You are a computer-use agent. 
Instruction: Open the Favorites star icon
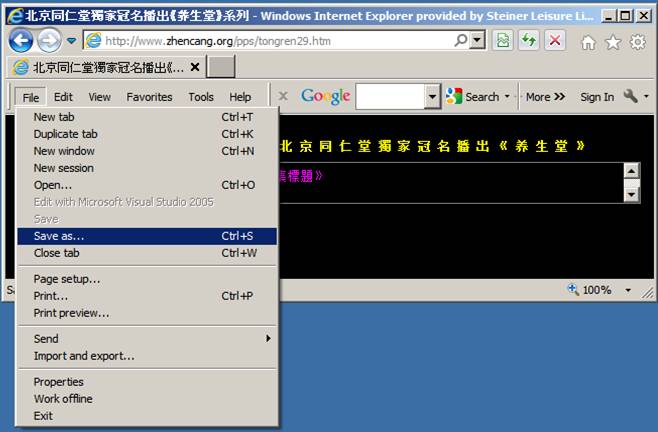click(x=612, y=42)
